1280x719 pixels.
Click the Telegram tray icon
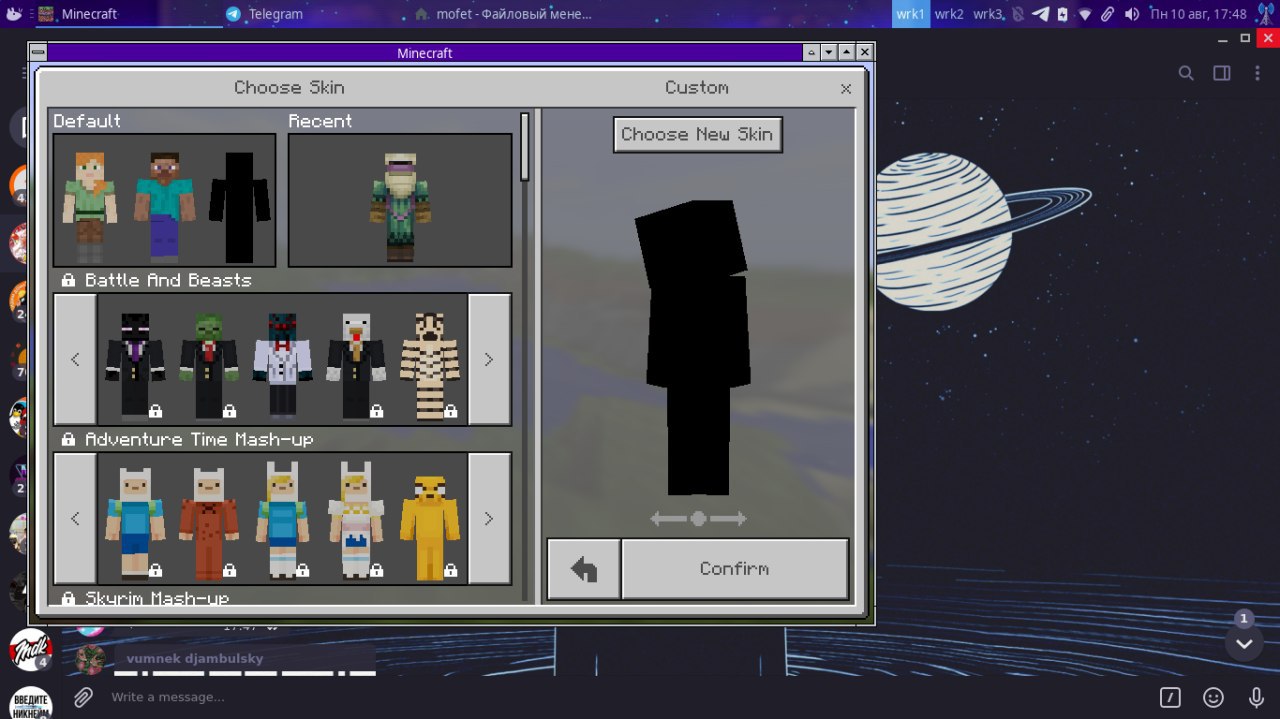(x=1040, y=14)
